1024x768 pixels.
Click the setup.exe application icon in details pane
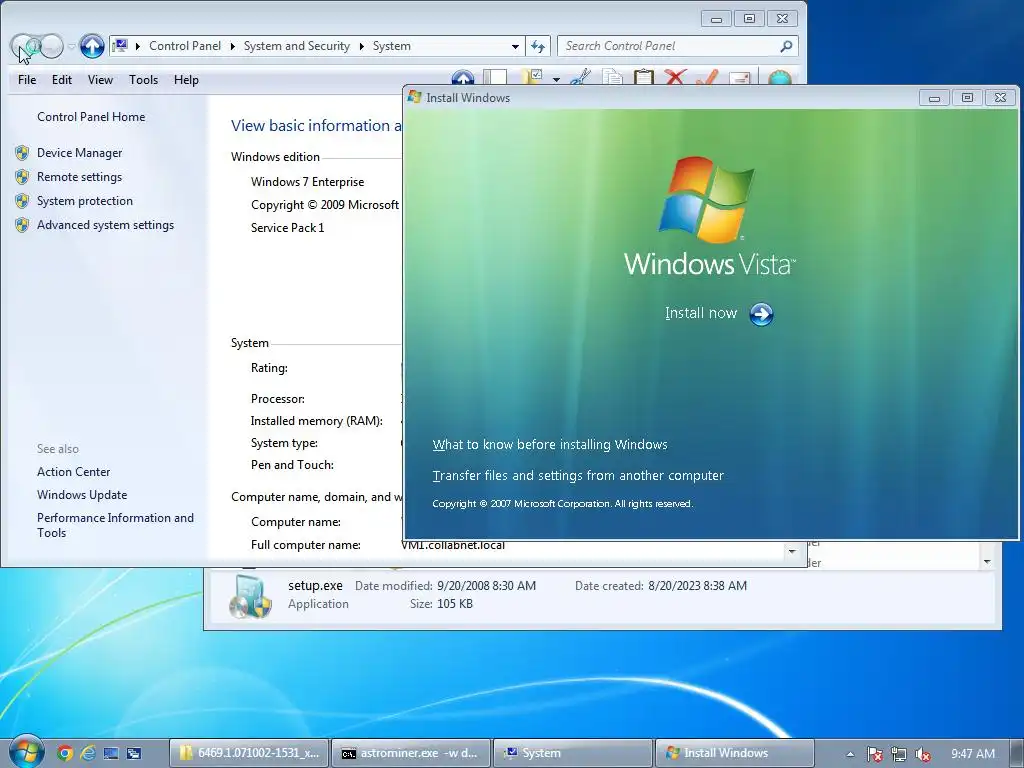(x=250, y=596)
